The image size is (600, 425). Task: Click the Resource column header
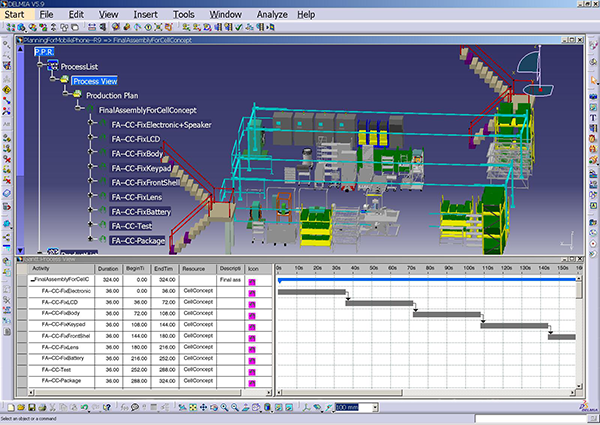click(194, 268)
